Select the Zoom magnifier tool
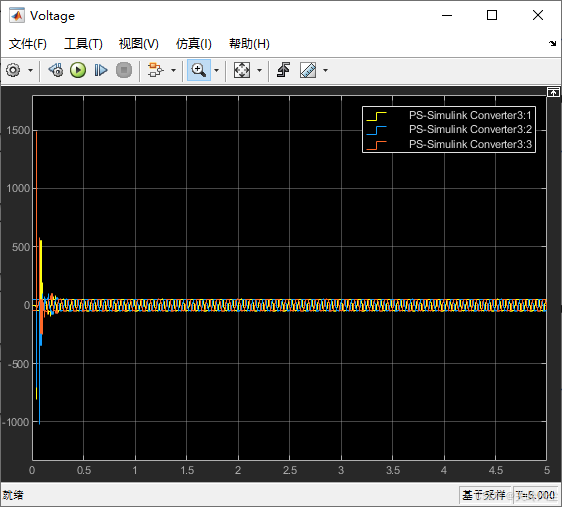This screenshot has width=562, height=507. point(199,70)
